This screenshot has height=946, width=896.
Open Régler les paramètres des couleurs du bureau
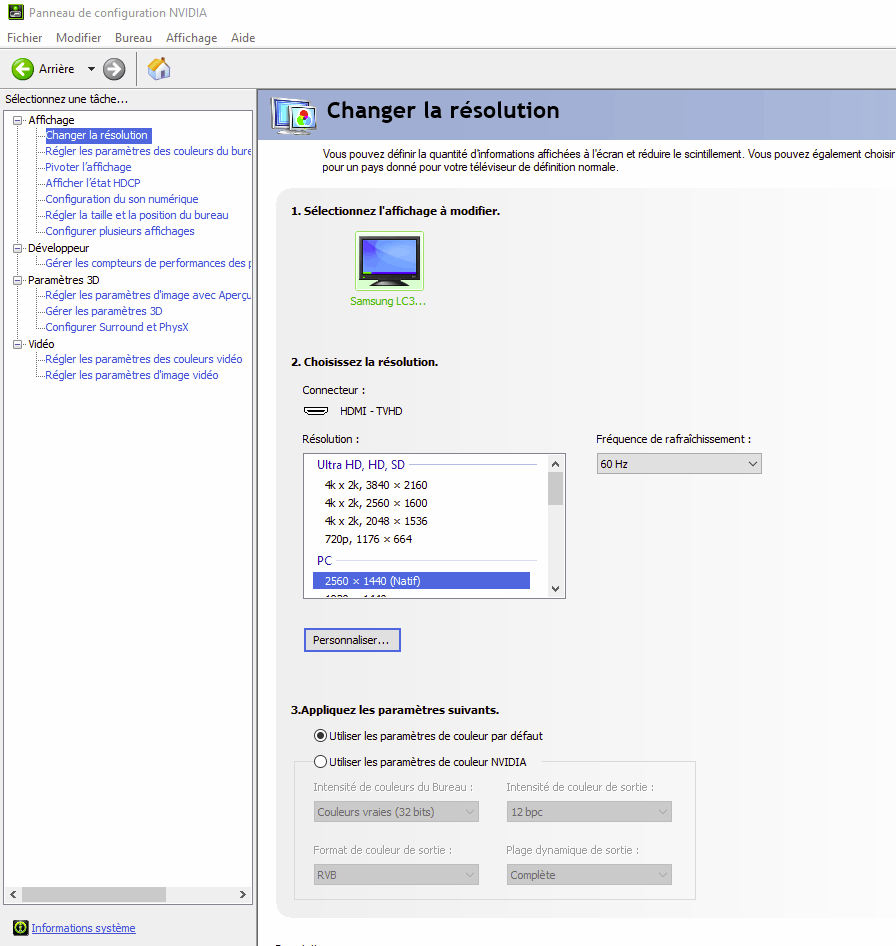[x=148, y=151]
